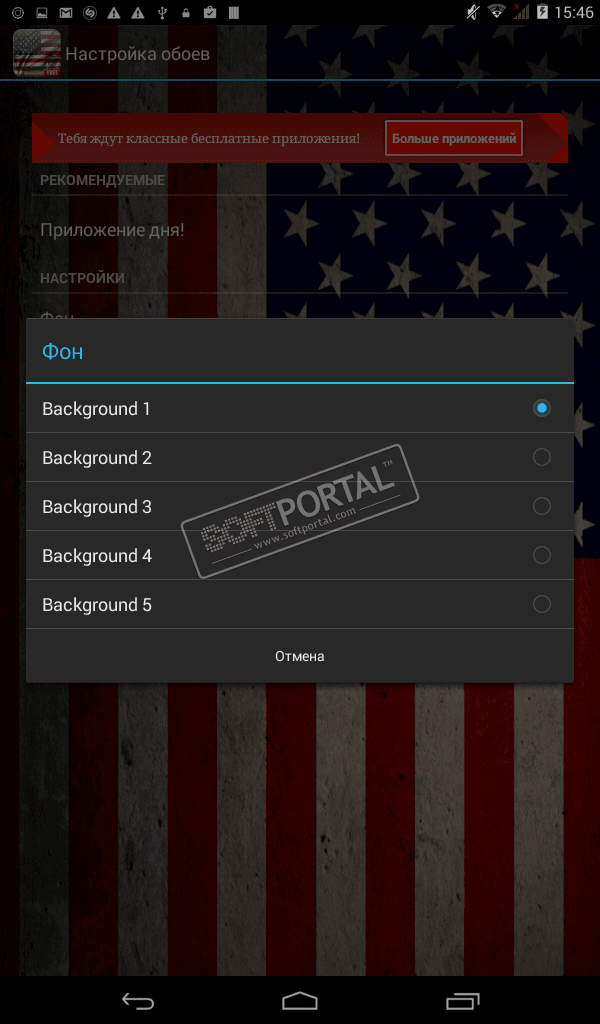The width and height of the screenshot is (600, 1024).
Task: Tap the Wi-Fi status icon
Action: 496,12
